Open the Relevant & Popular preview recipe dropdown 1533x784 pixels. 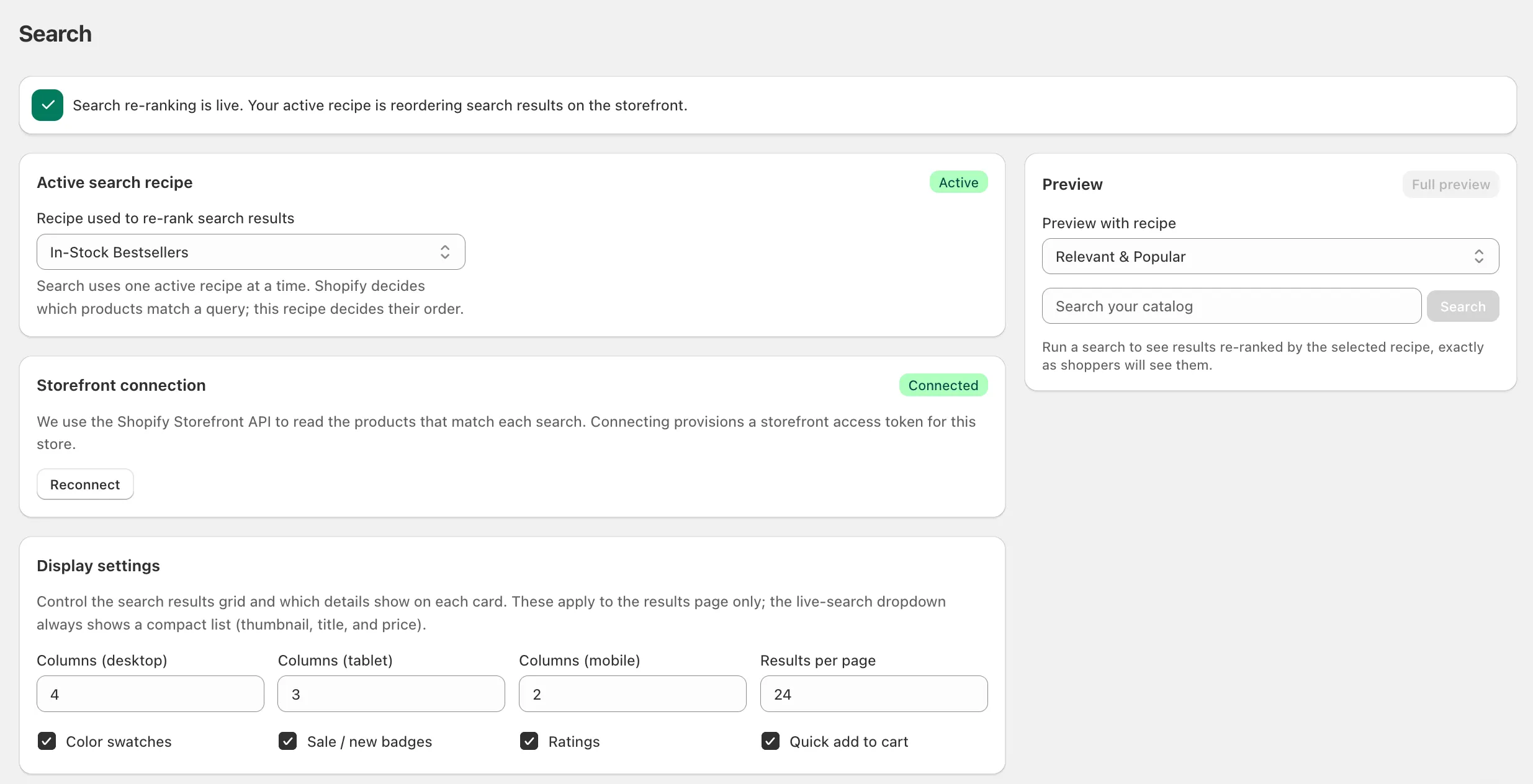tap(1270, 256)
